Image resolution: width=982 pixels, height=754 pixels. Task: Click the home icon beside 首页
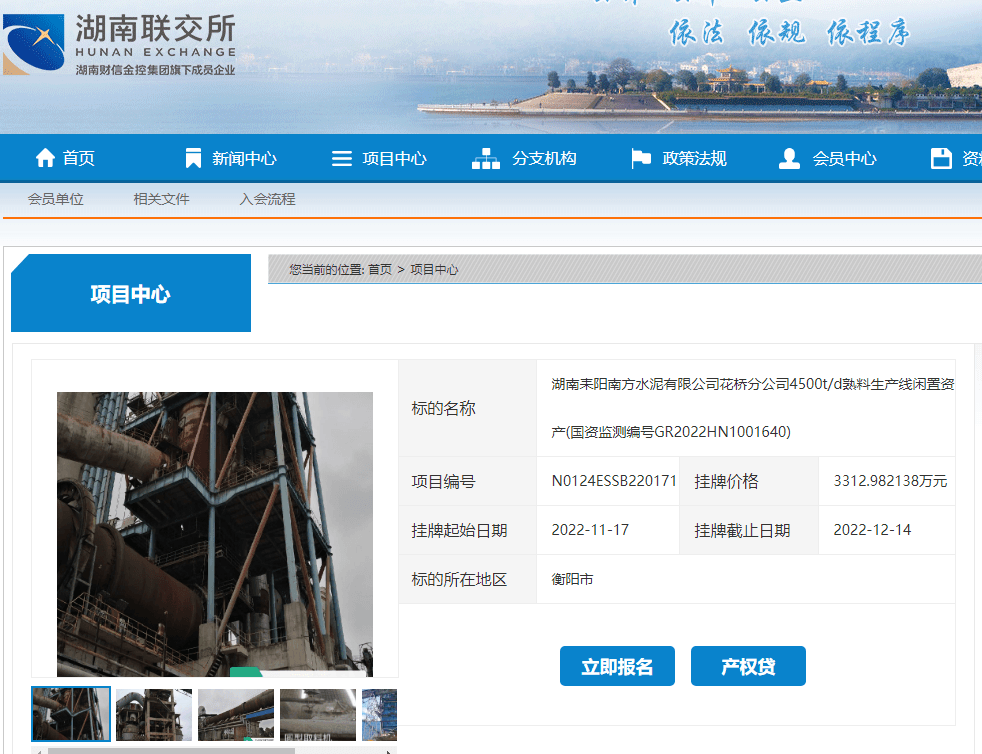[45, 158]
